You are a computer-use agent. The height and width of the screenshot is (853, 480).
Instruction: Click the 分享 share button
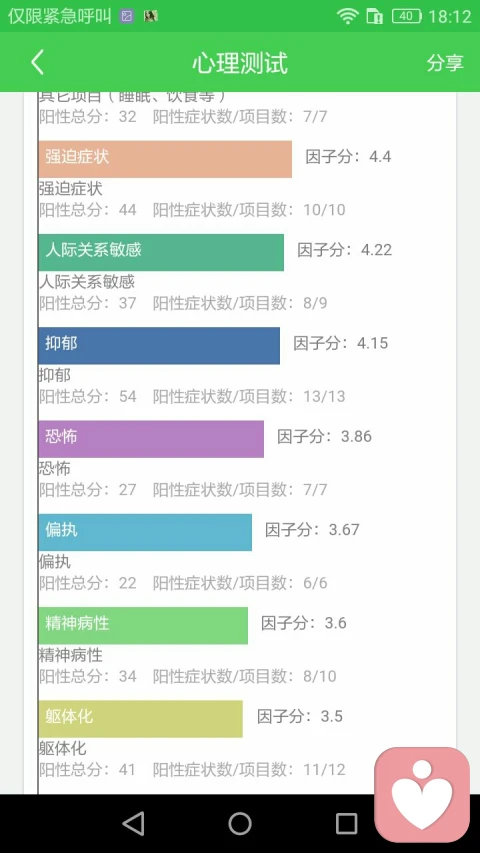tap(445, 63)
